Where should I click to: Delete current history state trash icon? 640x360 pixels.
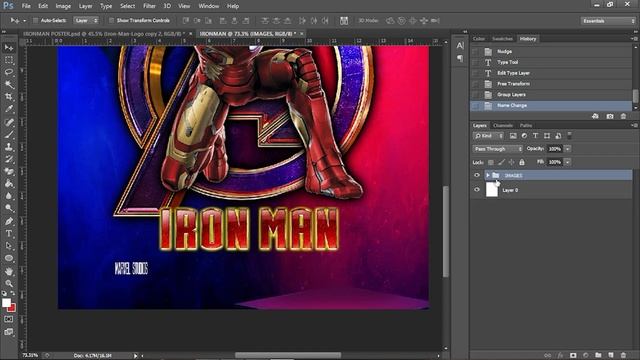(623, 116)
